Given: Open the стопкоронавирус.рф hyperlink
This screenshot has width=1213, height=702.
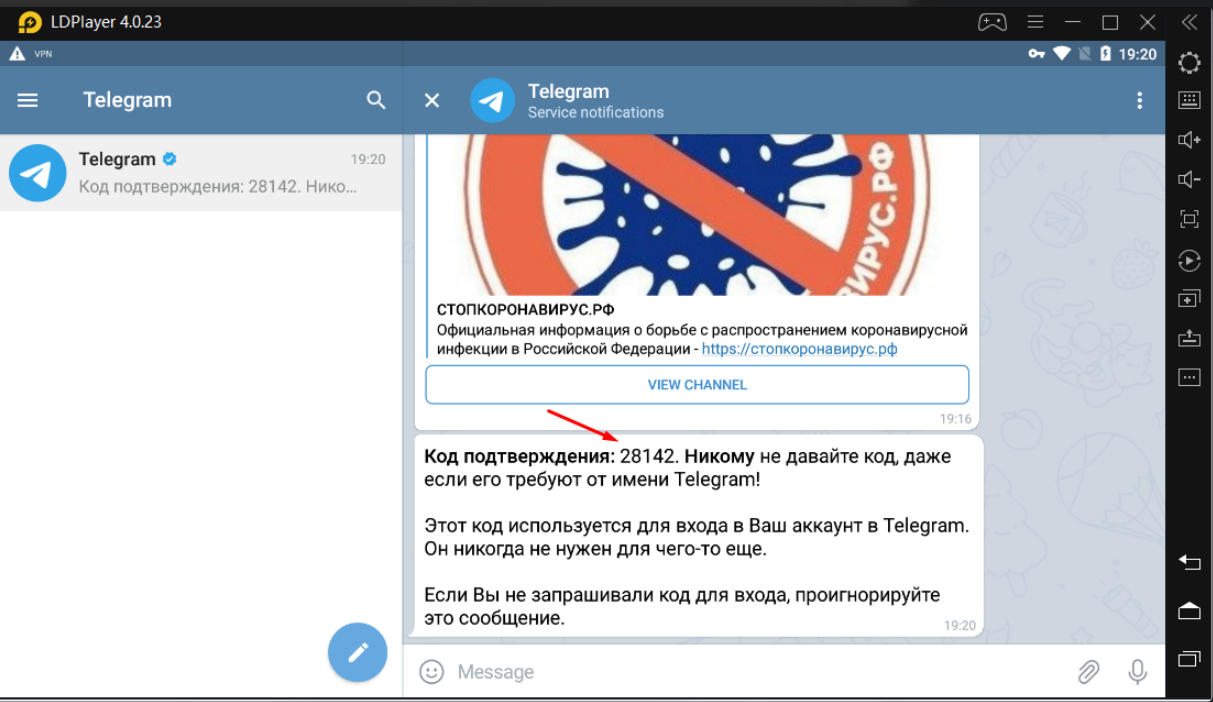Looking at the screenshot, I should (x=799, y=349).
